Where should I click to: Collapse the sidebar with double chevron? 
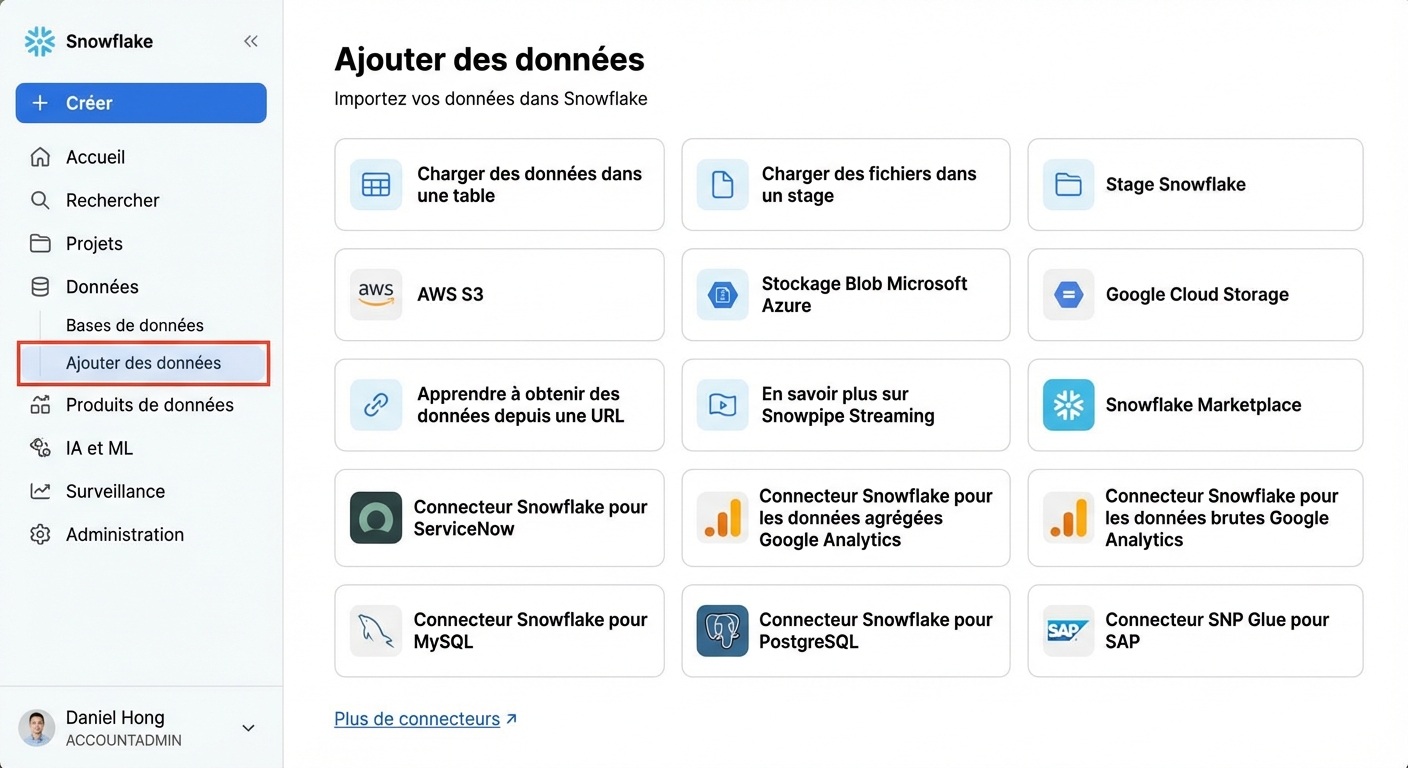click(x=251, y=41)
